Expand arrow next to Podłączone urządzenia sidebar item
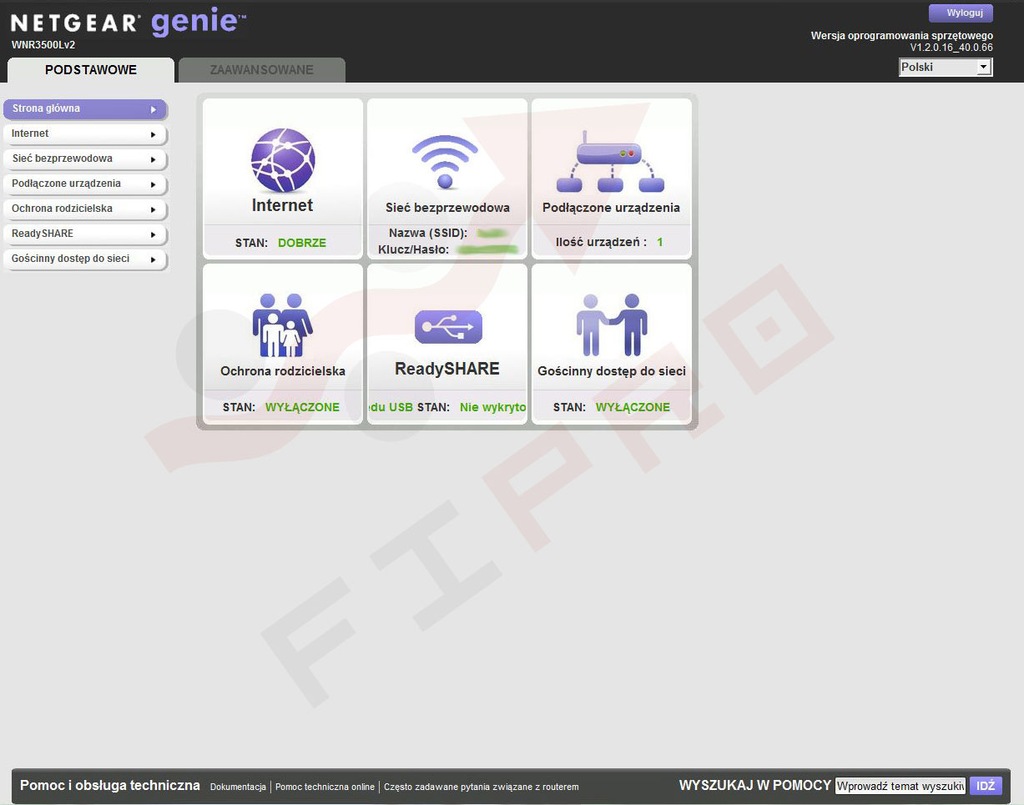Viewport: 1024px width, 805px height. click(153, 185)
